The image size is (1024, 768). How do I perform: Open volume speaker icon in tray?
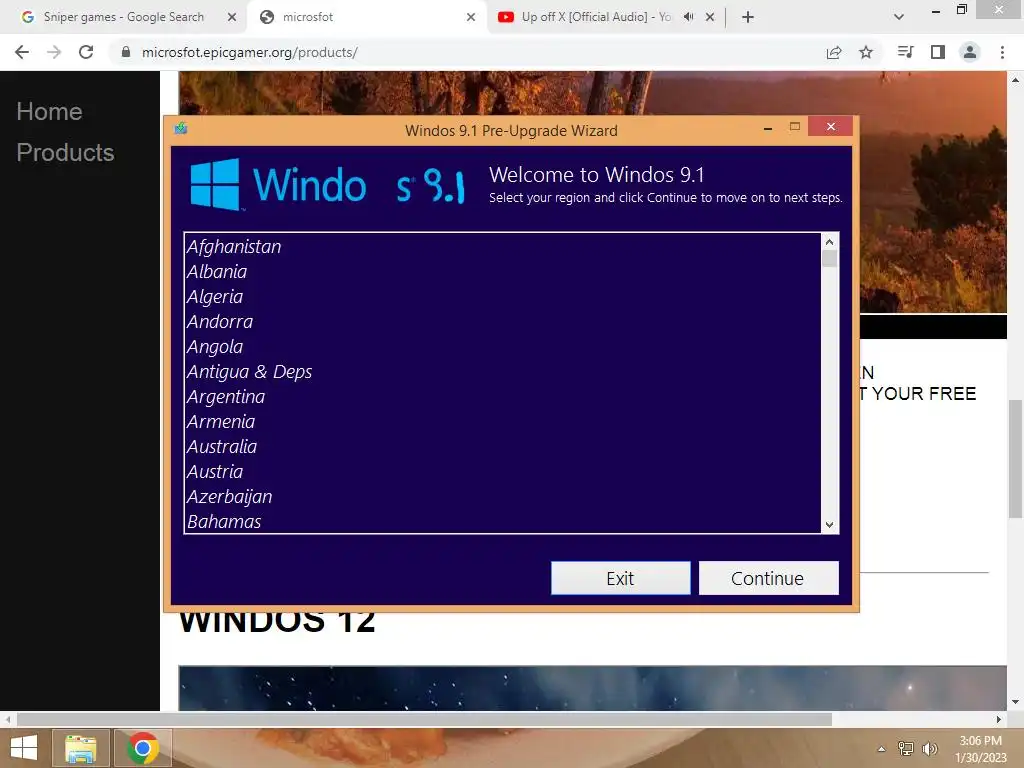[930, 749]
